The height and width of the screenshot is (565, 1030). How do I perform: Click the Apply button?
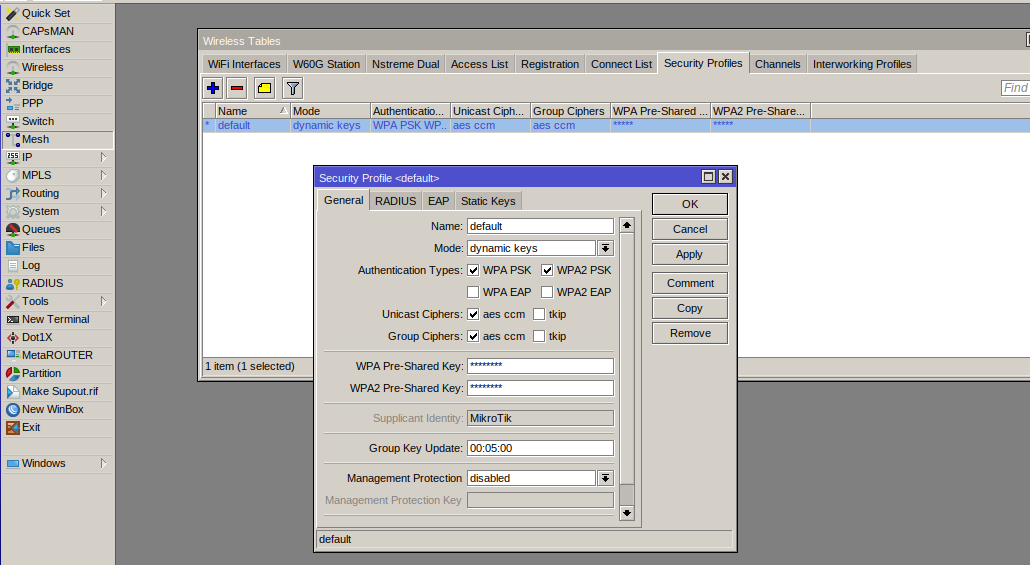tap(689, 254)
